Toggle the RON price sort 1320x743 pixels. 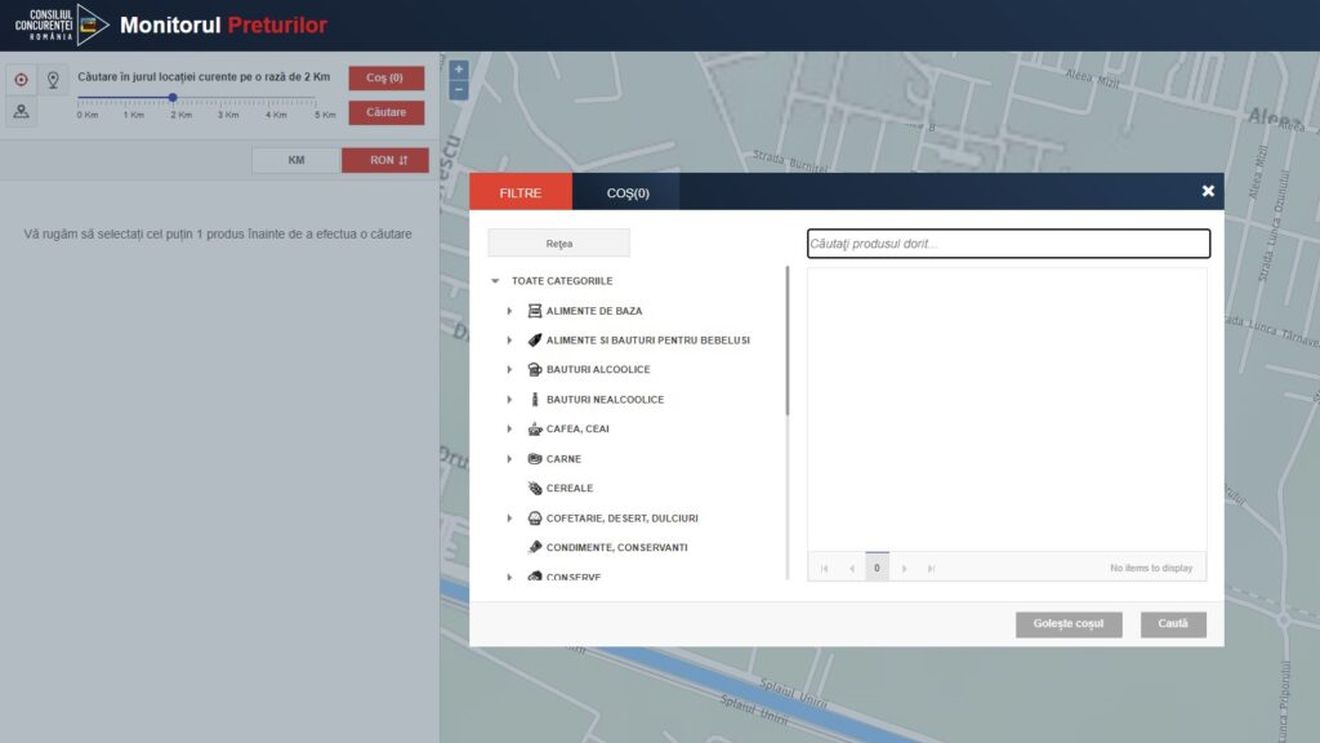385,160
